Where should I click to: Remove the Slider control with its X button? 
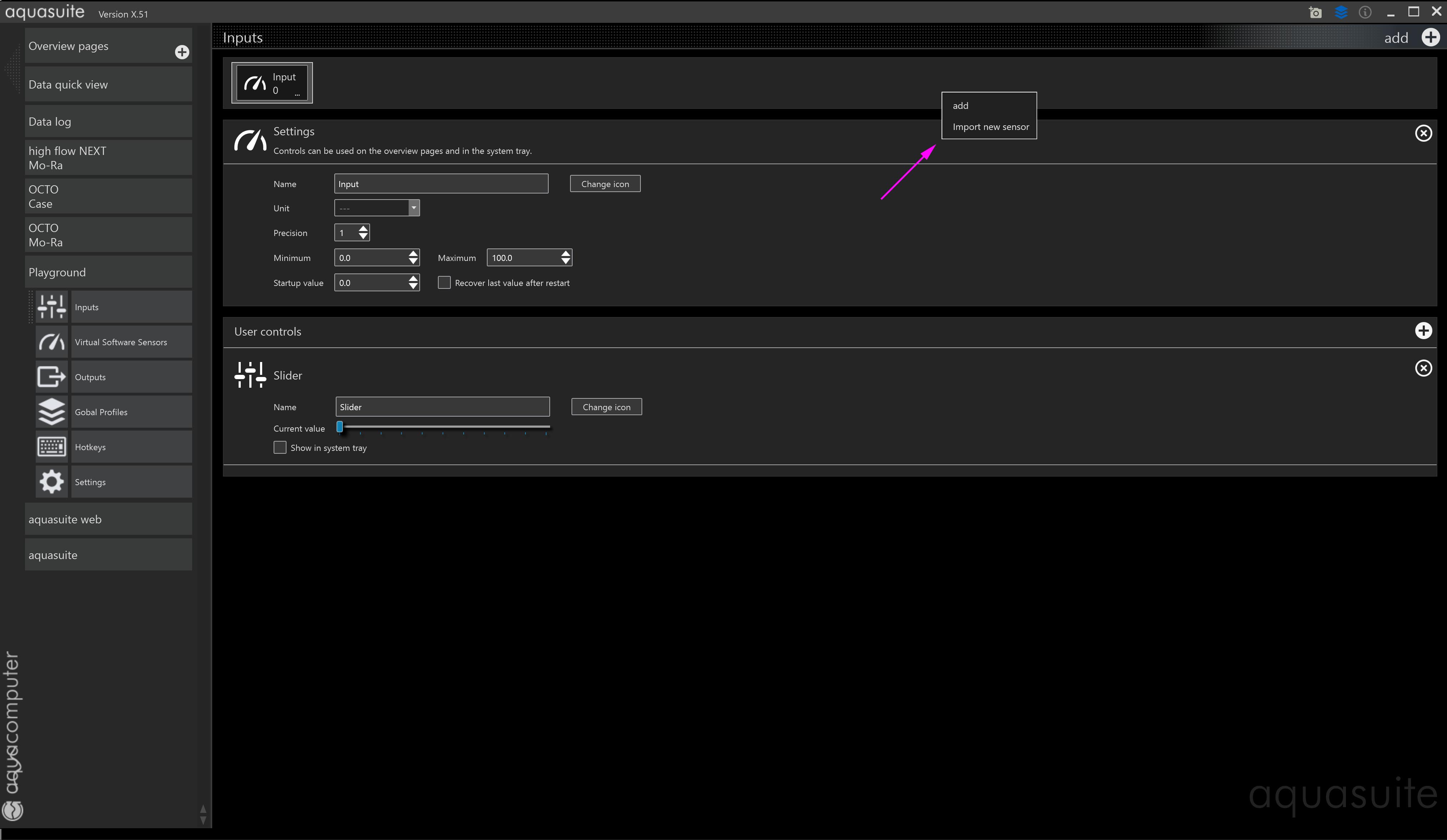point(1423,368)
